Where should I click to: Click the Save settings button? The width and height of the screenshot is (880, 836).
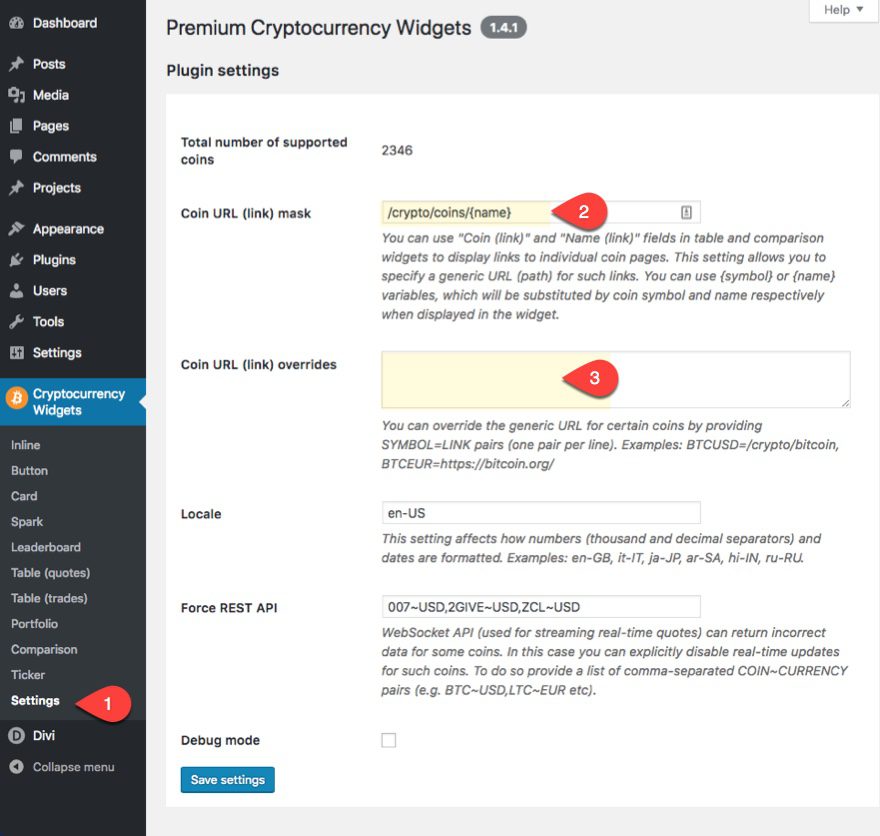227,780
